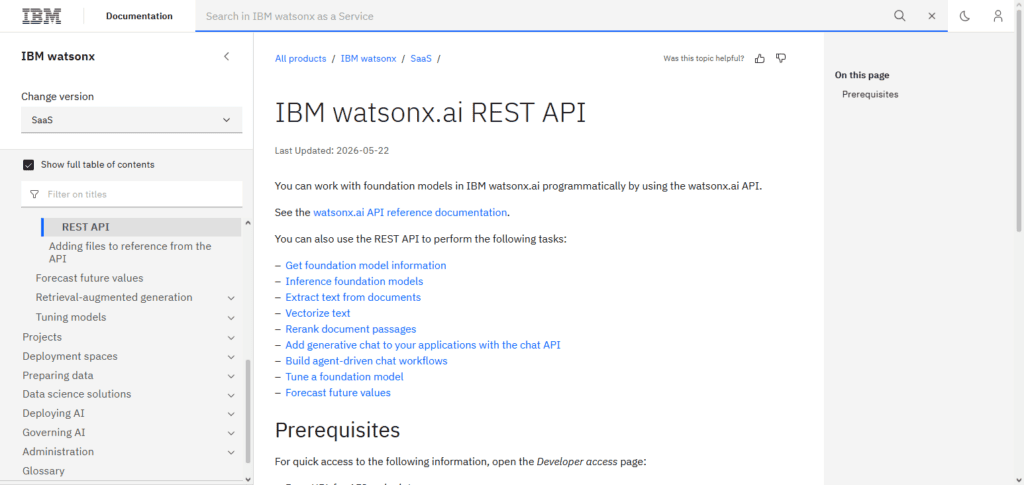
Task: Open Forecast future values tree item
Action: click(x=89, y=278)
